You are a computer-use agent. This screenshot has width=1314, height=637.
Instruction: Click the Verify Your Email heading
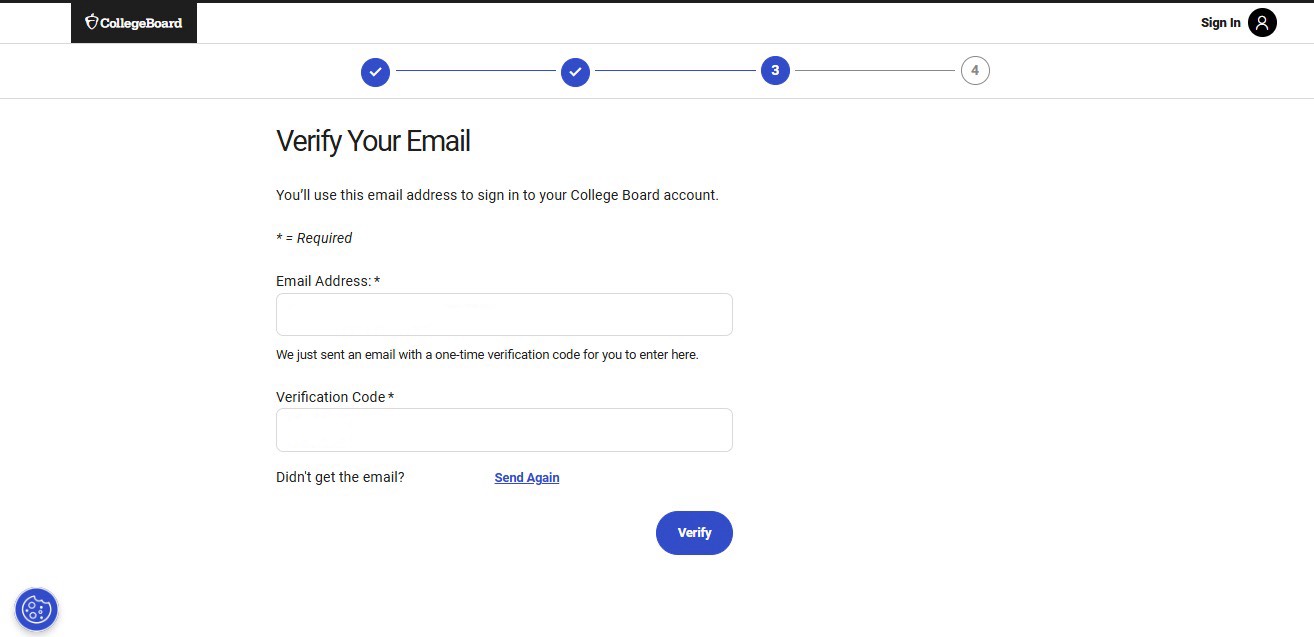point(373,141)
